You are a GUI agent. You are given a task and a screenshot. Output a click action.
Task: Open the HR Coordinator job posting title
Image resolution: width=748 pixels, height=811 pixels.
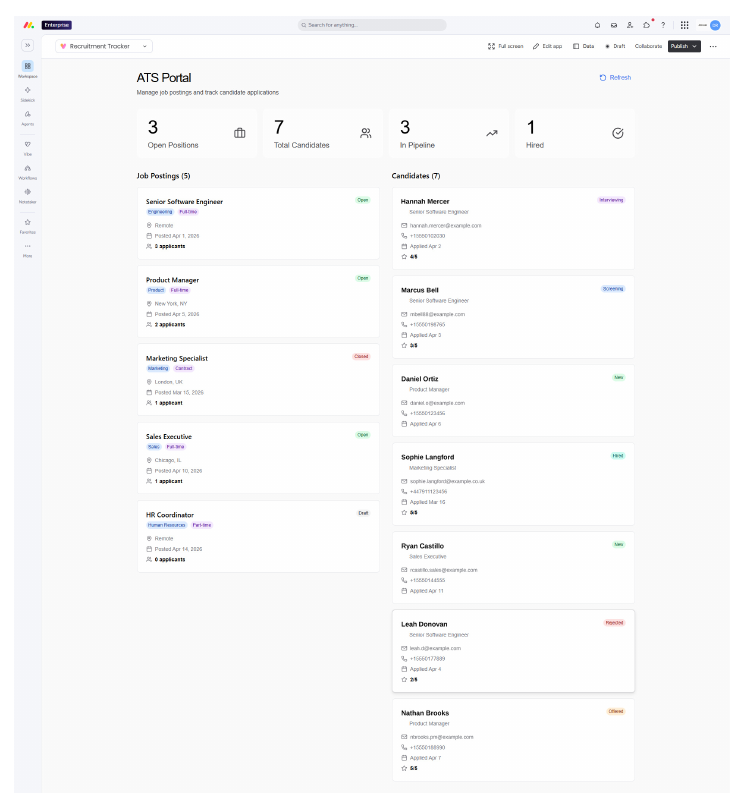tap(170, 515)
